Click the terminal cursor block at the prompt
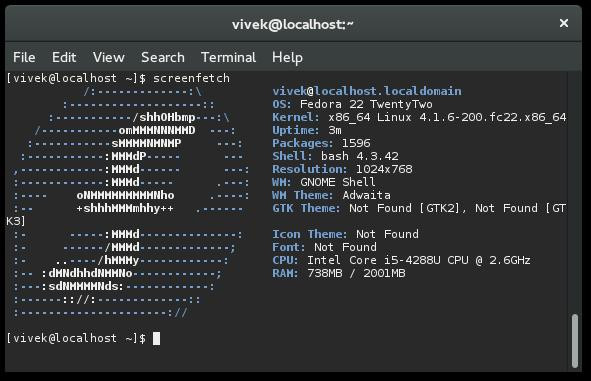This screenshot has width=591, height=381. pyautogui.click(x=156, y=338)
